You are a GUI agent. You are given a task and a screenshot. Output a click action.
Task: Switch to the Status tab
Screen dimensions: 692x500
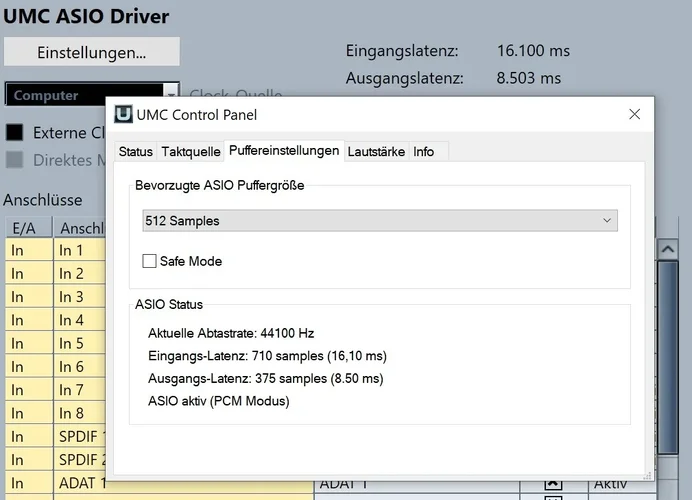[x=135, y=151]
